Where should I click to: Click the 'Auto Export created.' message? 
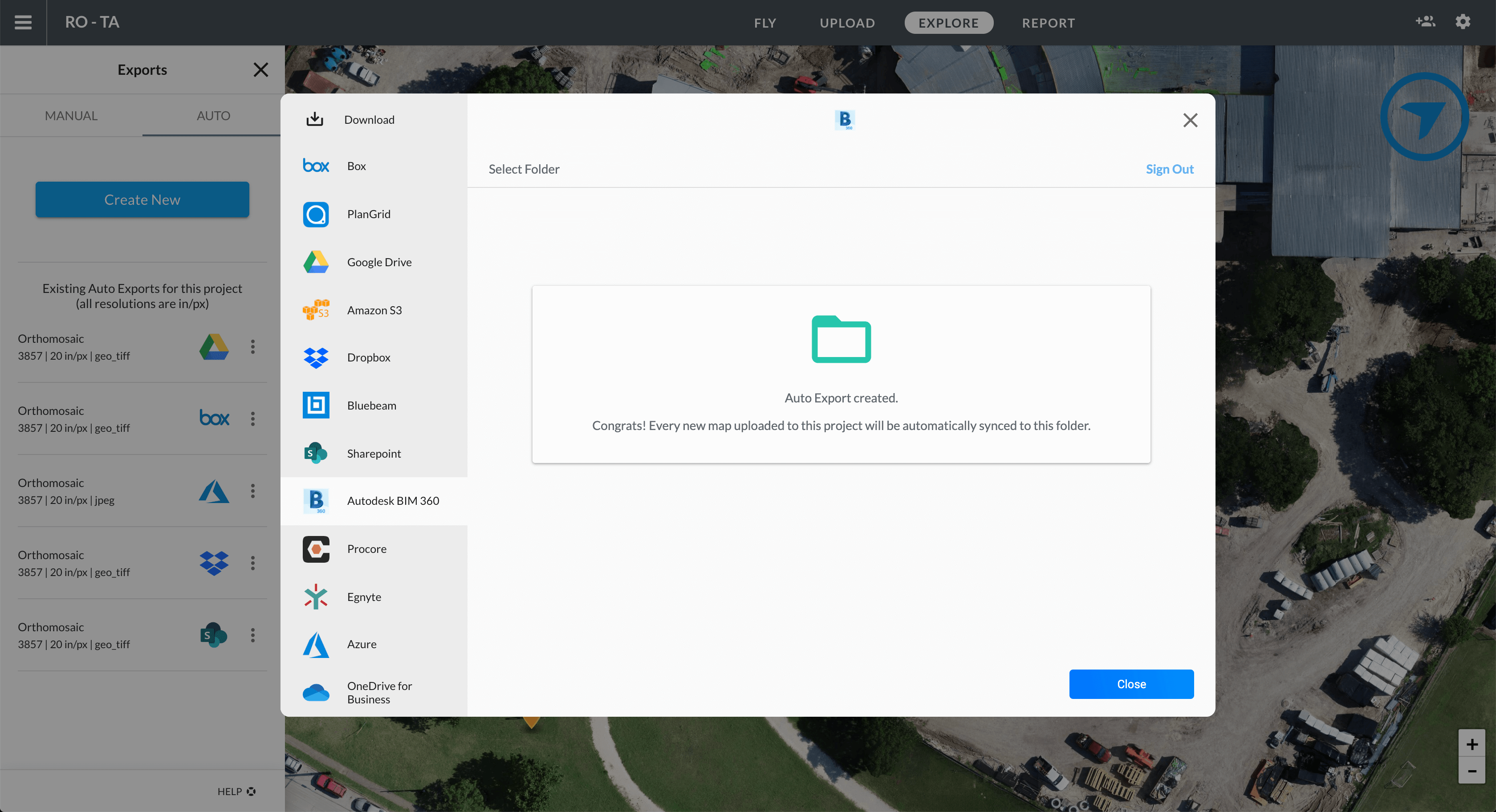(841, 398)
